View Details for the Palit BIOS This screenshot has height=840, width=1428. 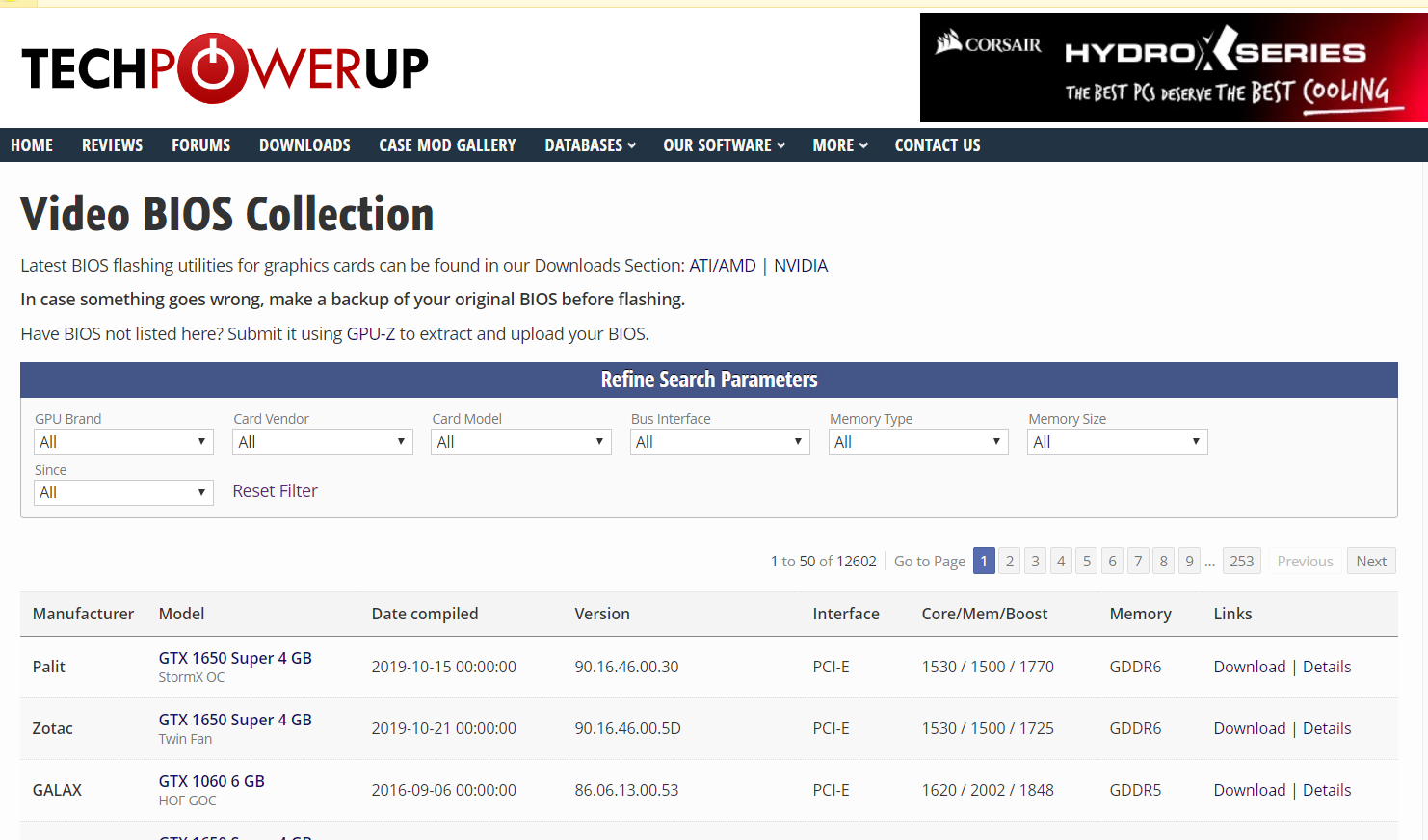[1327, 667]
